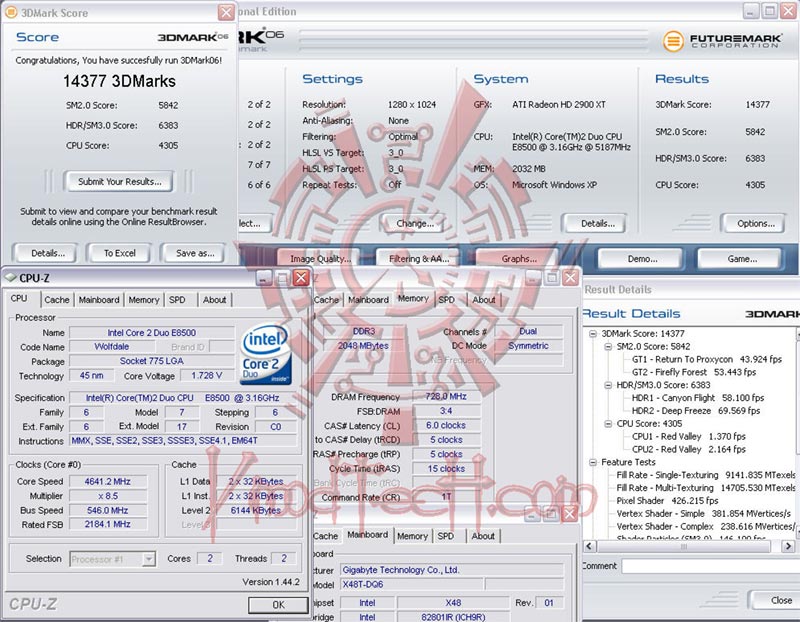Open Details in 3DMark Score window

[x=47, y=253]
